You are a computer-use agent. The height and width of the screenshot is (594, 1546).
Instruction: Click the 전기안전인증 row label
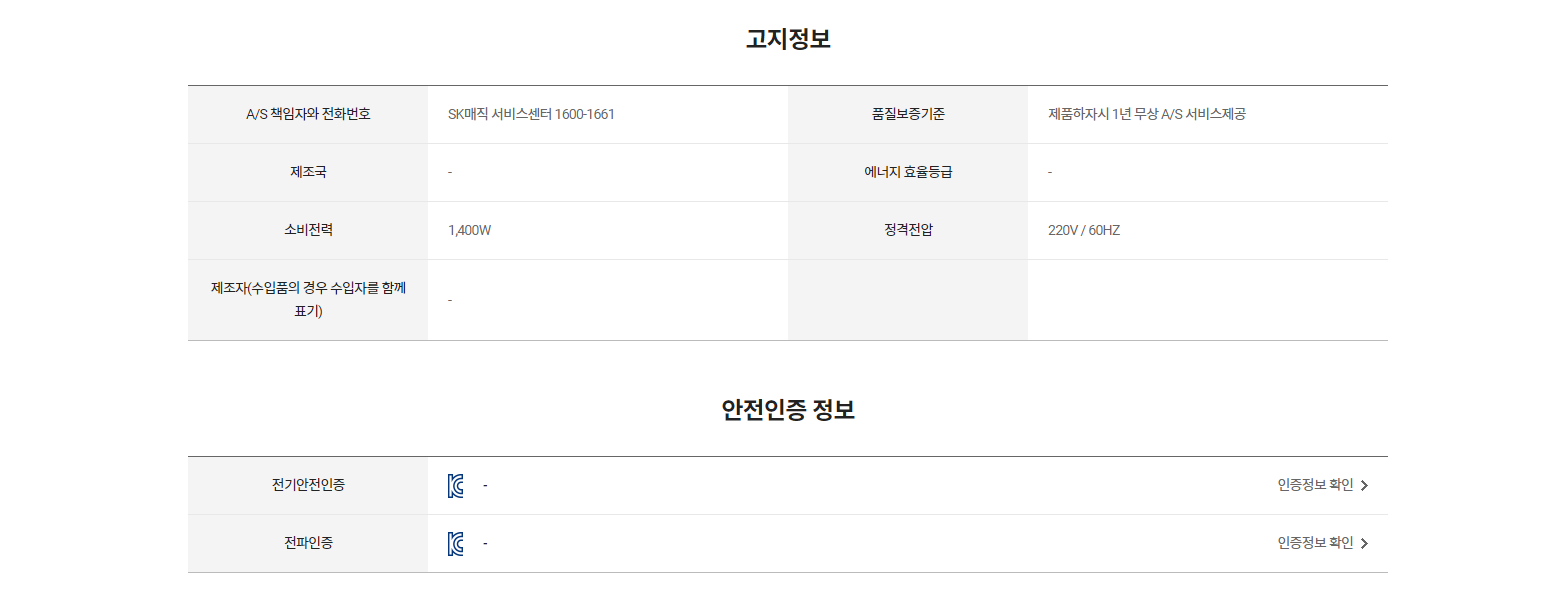click(308, 485)
